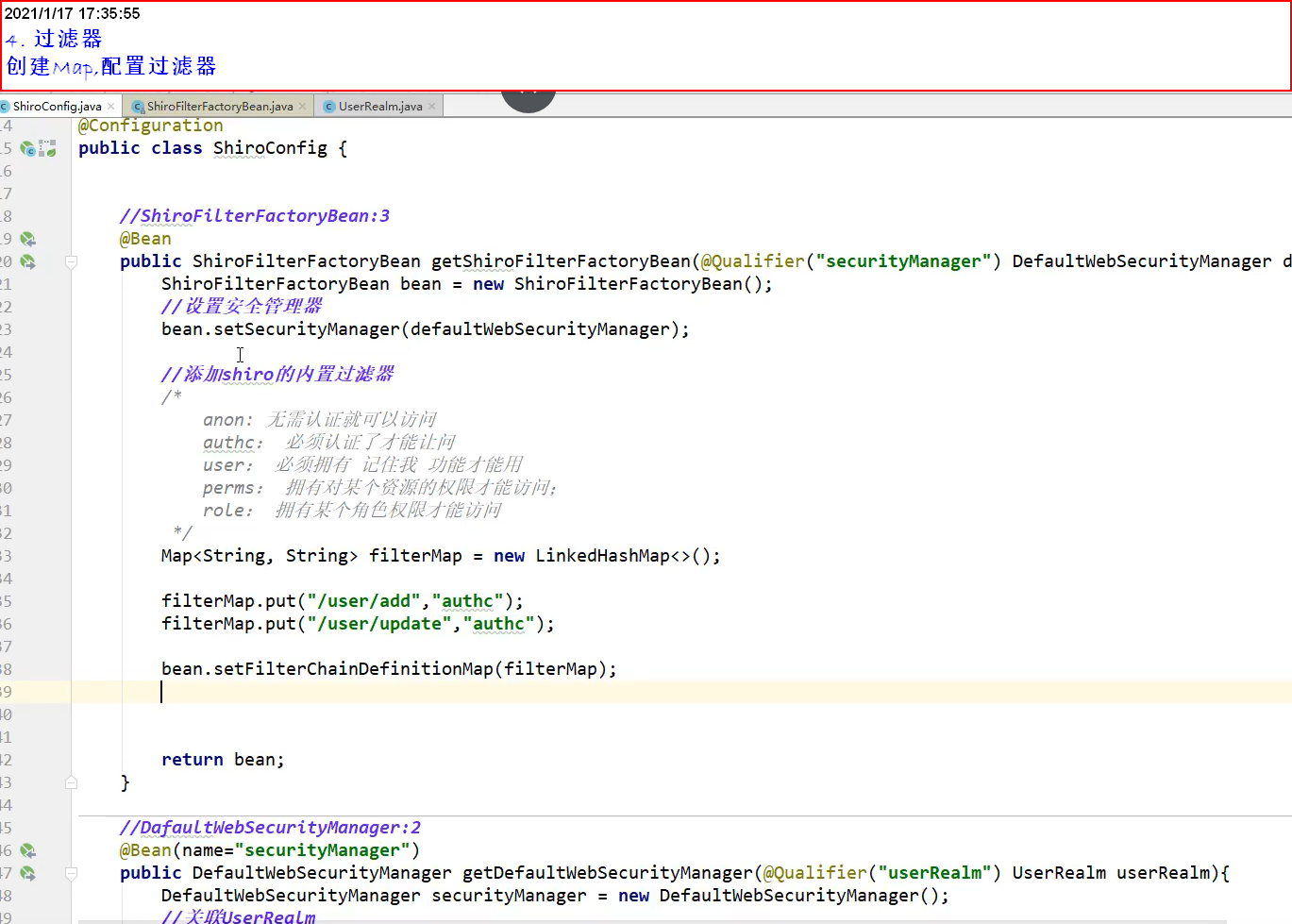Click the "/user/update" string literal

coord(379,624)
